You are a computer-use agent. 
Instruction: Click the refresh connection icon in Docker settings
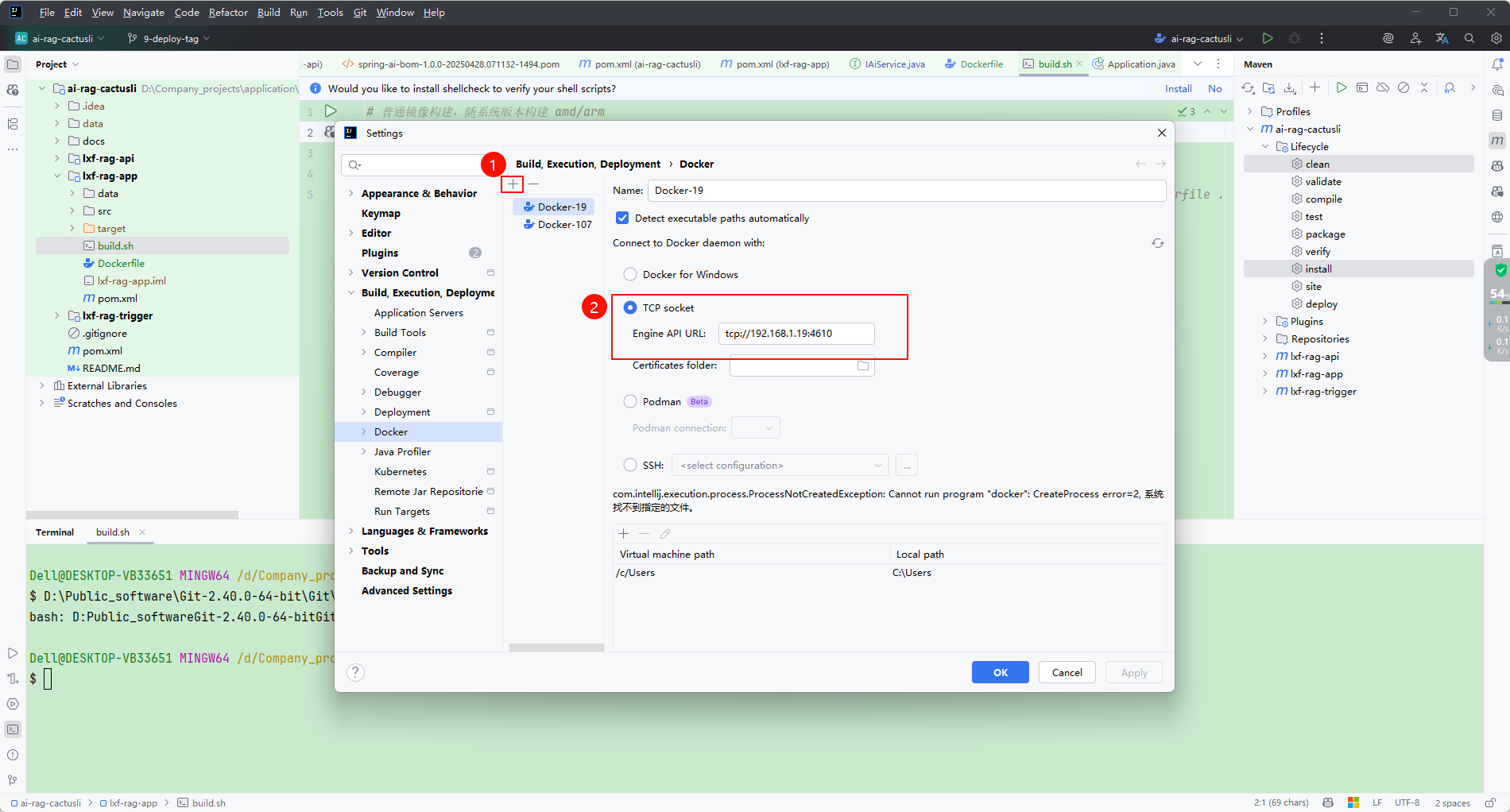point(1158,243)
